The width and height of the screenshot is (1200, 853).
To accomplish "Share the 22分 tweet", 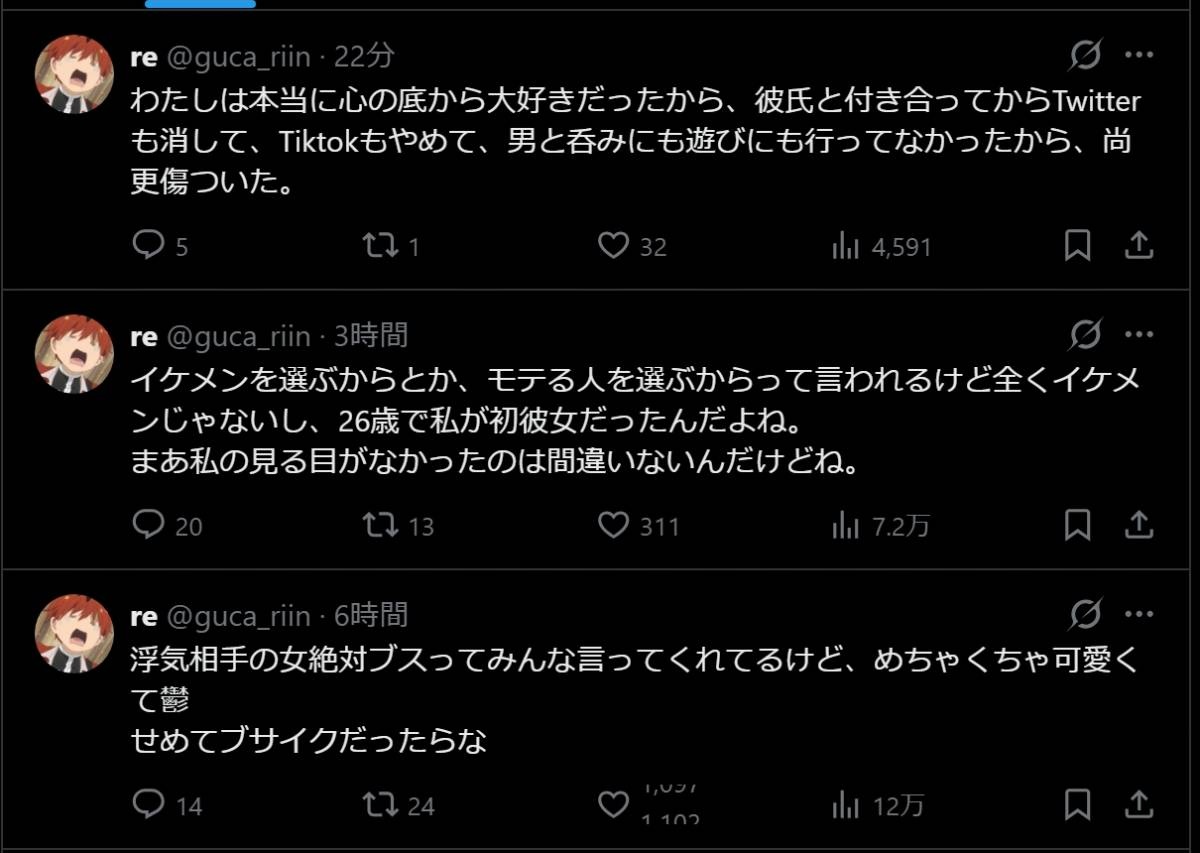I will point(1140,245).
